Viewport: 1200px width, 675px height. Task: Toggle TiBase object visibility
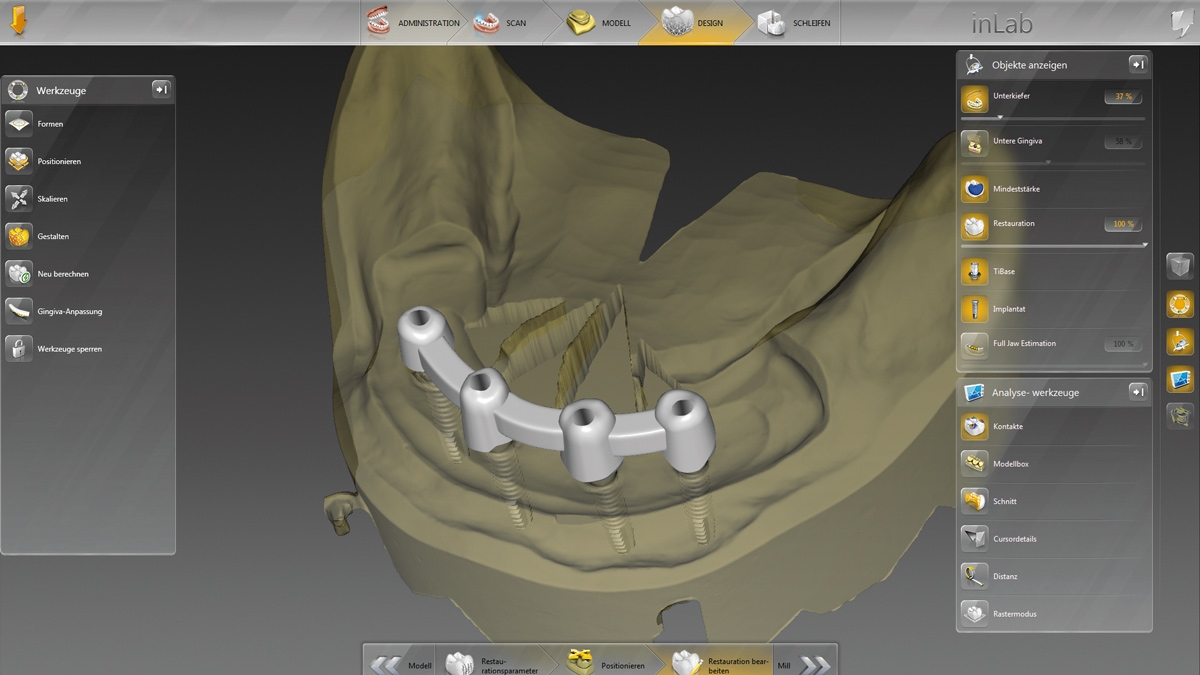[975, 271]
